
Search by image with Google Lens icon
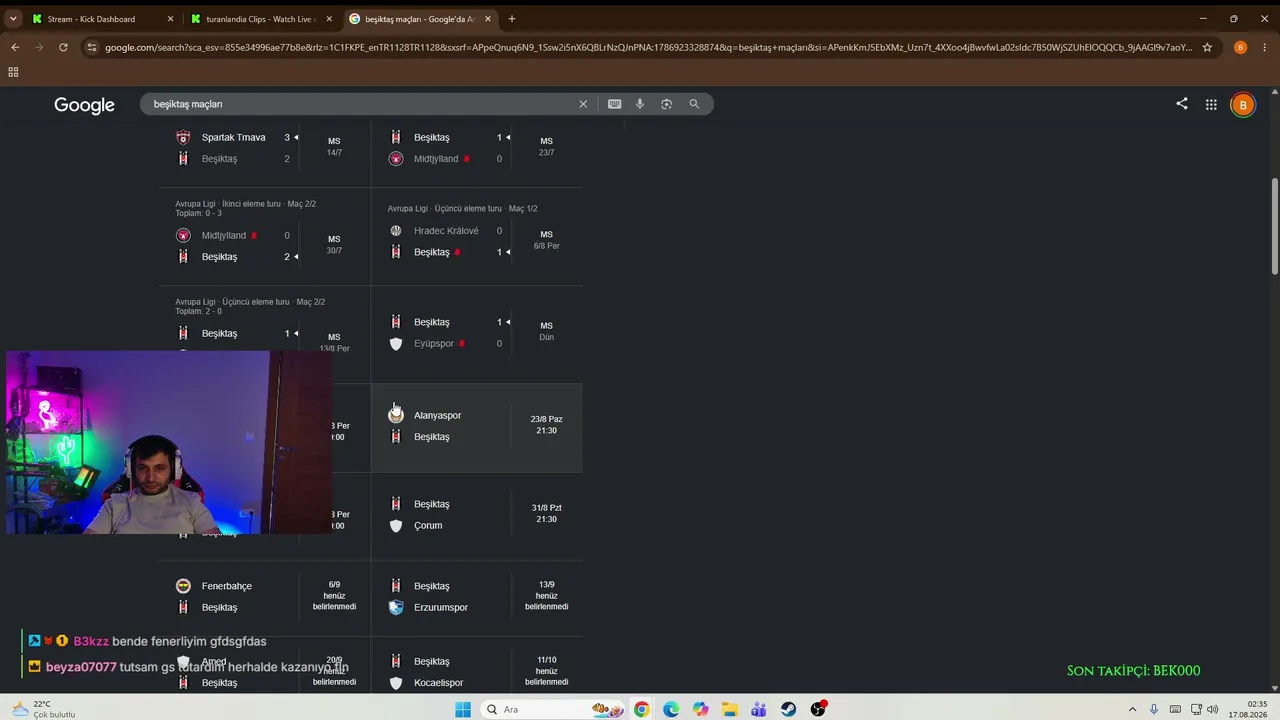coord(666,104)
